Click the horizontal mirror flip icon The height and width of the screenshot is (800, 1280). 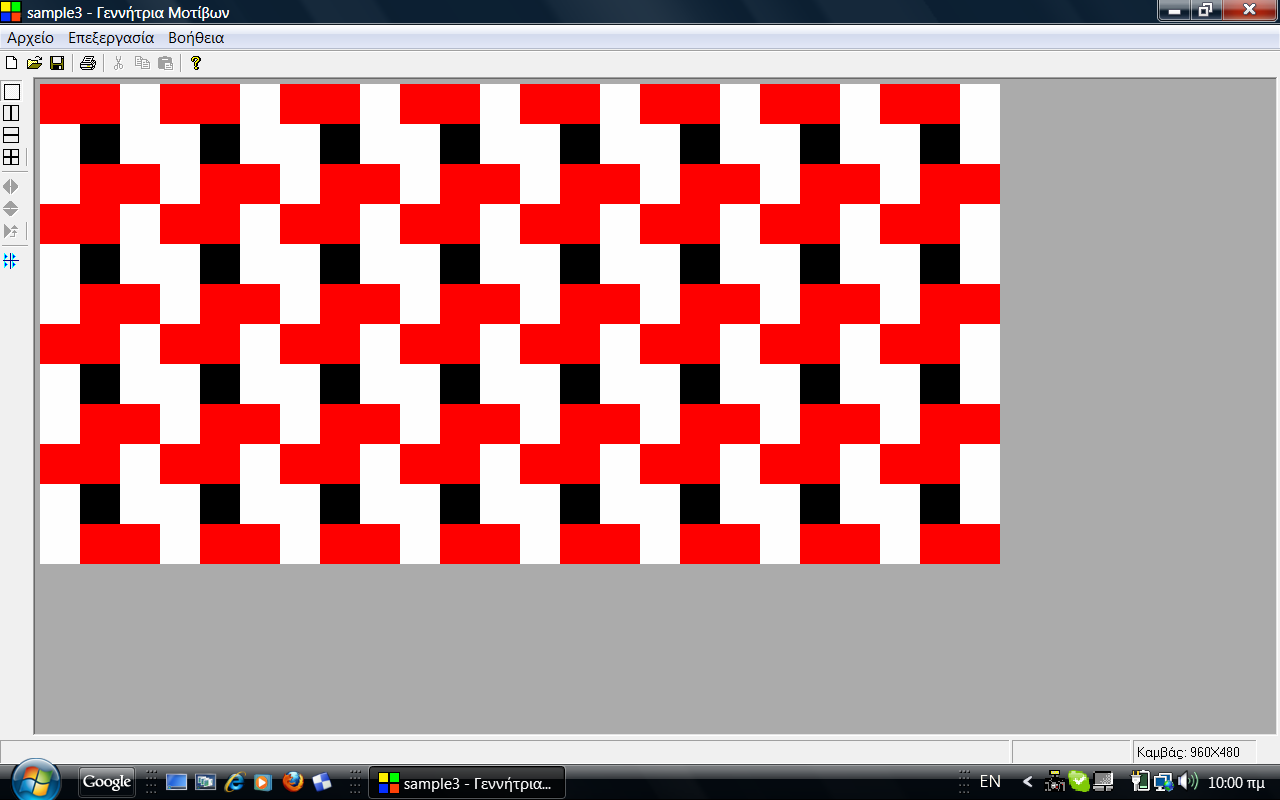click(x=11, y=187)
